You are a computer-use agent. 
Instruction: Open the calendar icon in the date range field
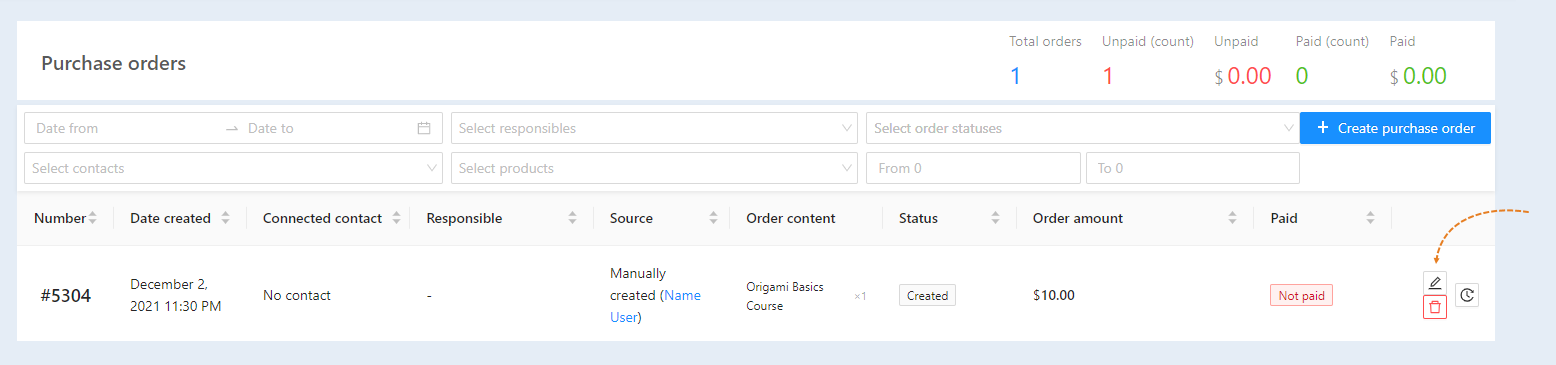coord(424,128)
